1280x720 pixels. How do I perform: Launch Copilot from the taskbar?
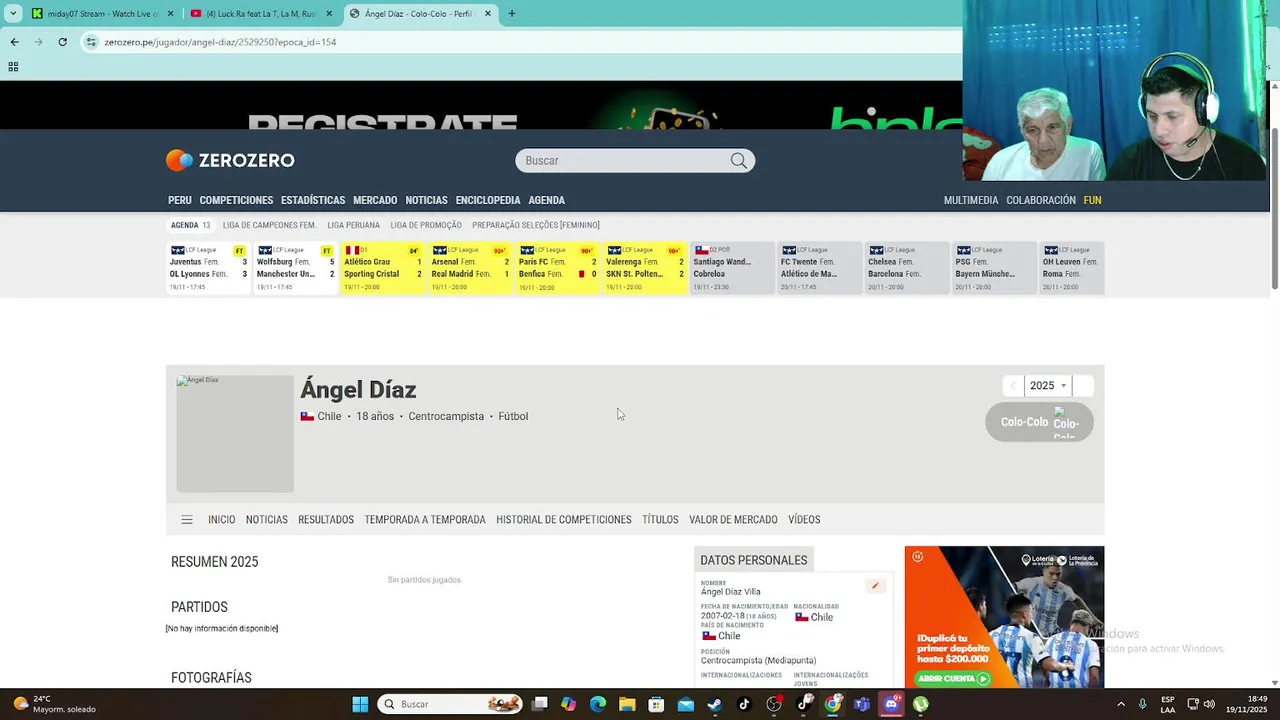[x=569, y=704]
